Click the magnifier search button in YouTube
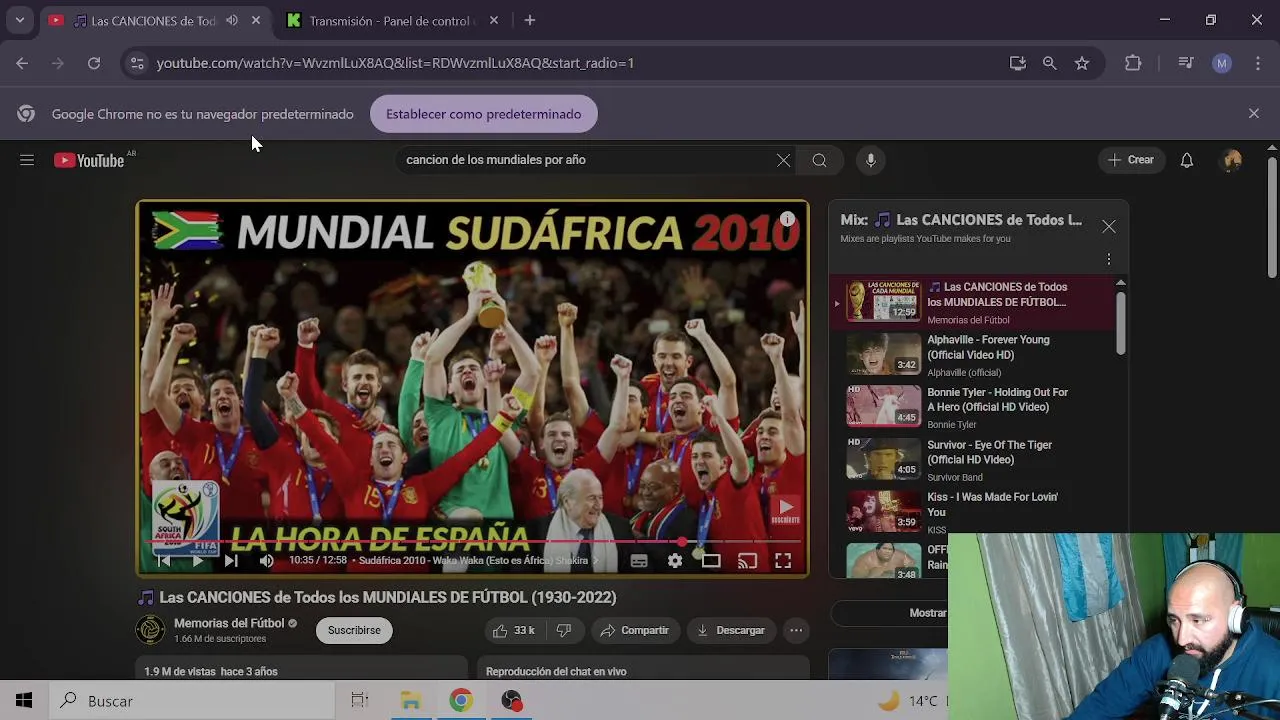Image resolution: width=1280 pixels, height=720 pixels. (819, 160)
